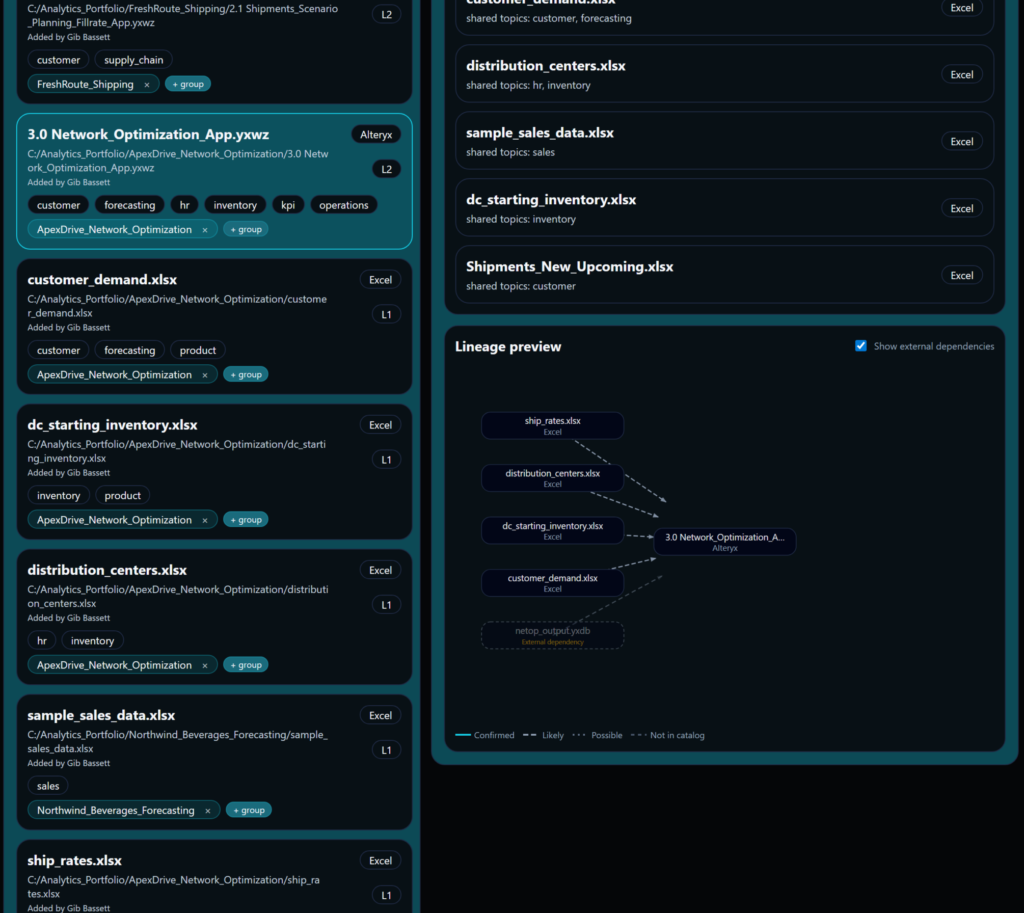Click the operations topic tag
The width and height of the screenshot is (1024, 913).
344,205
